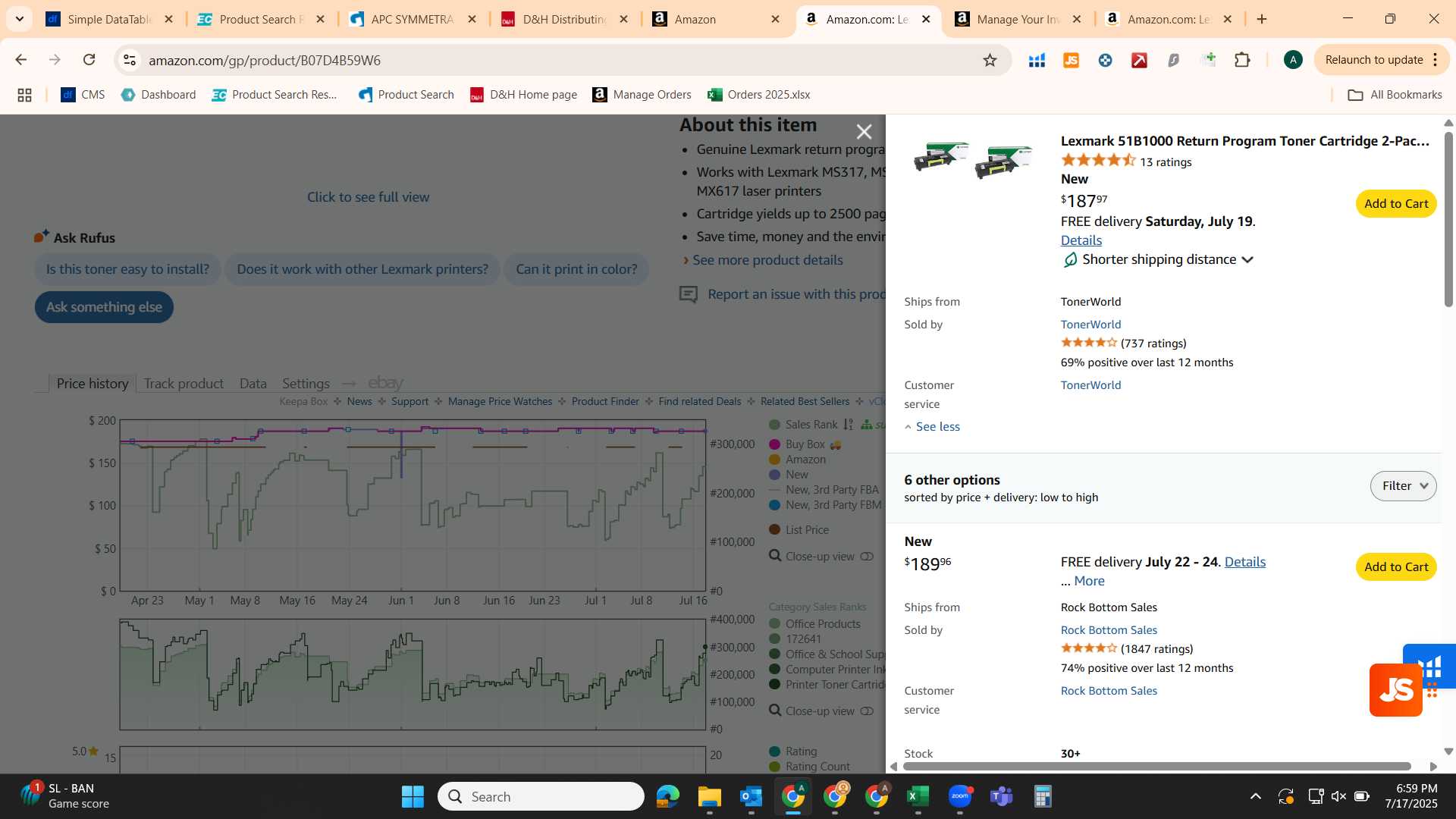
Task: Close the offers side panel X
Action: point(864,132)
